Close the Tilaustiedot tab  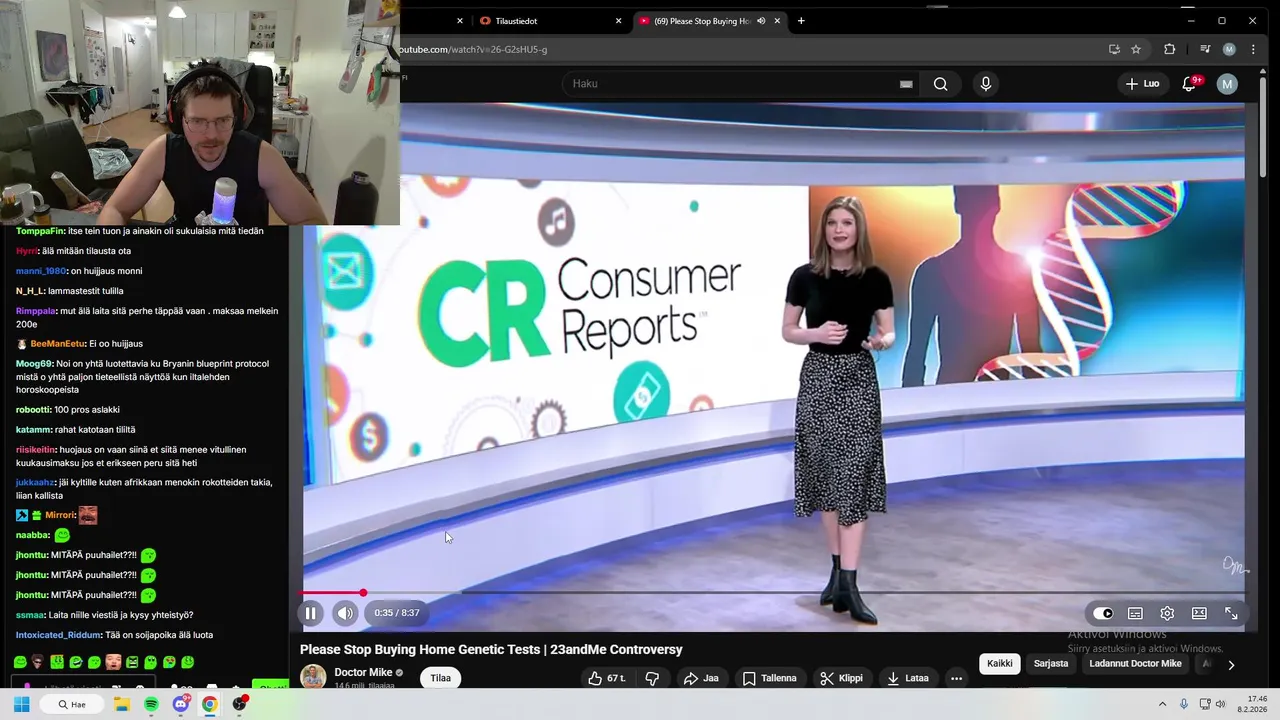618,21
